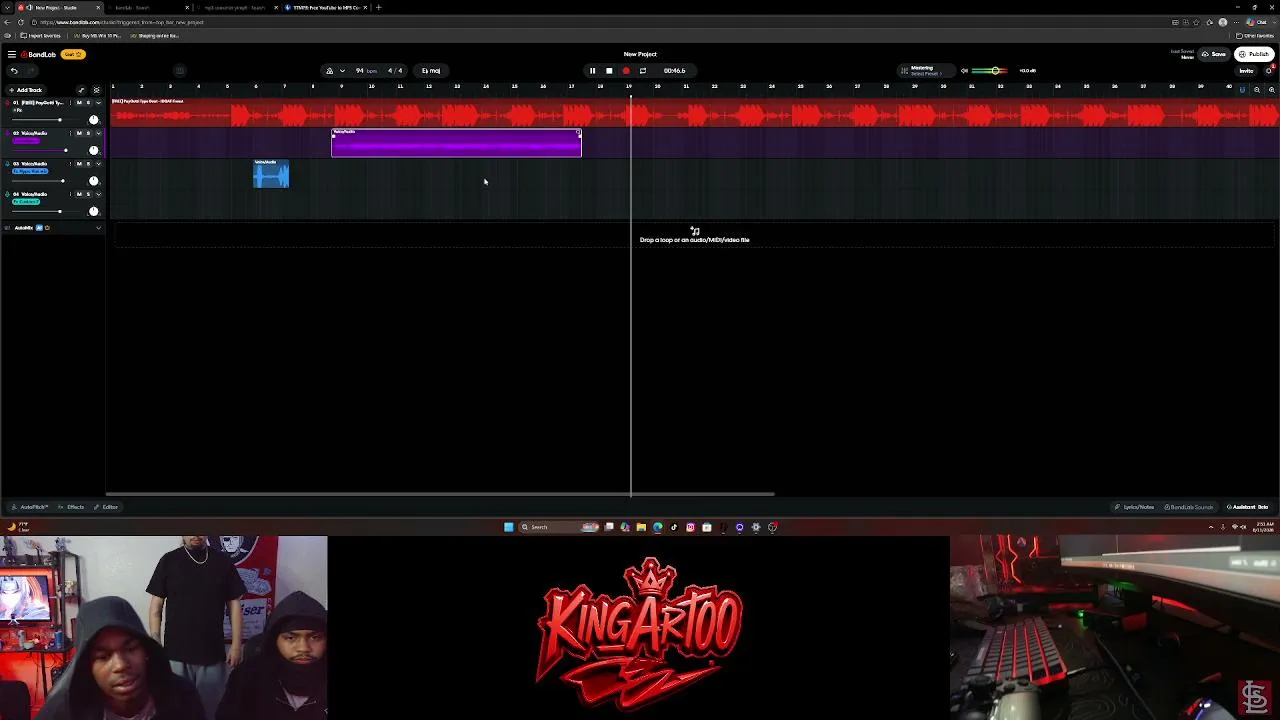Open the BandLab hamburger menu
This screenshot has height=720, width=1280.
point(11,54)
